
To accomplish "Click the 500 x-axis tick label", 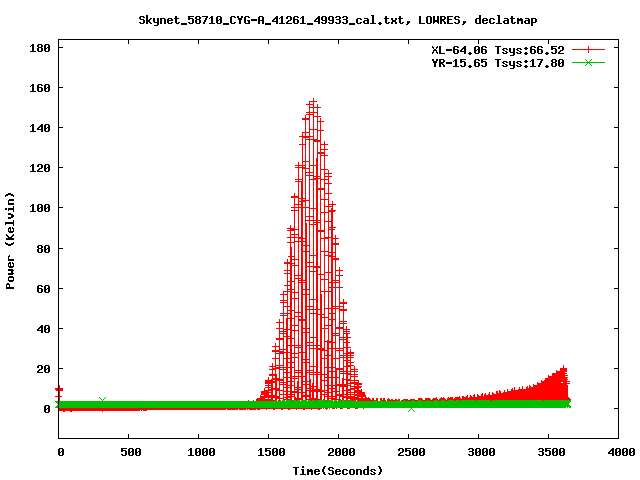I will tap(131, 452).
